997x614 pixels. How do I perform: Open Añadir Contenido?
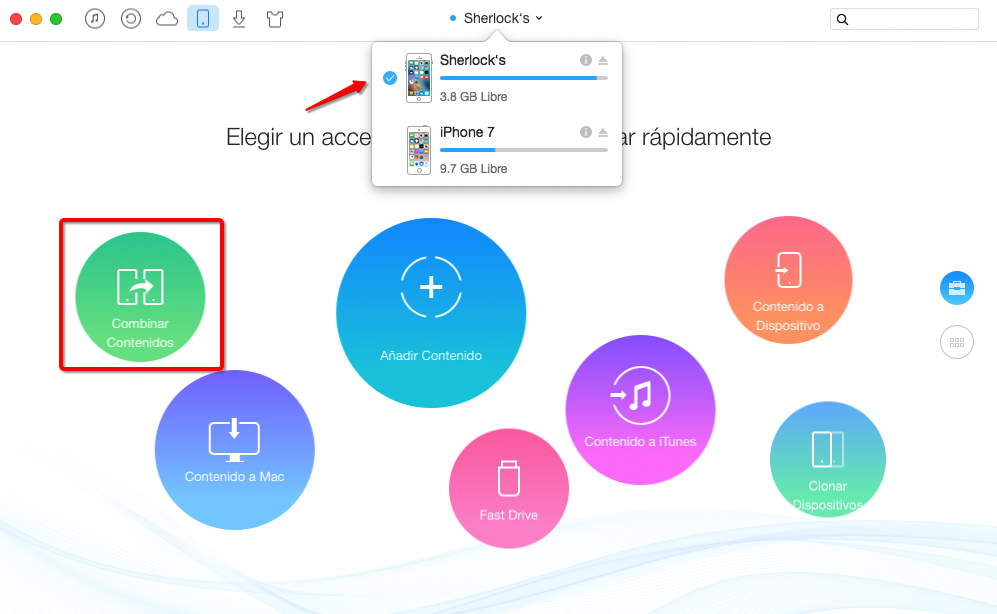tap(431, 313)
